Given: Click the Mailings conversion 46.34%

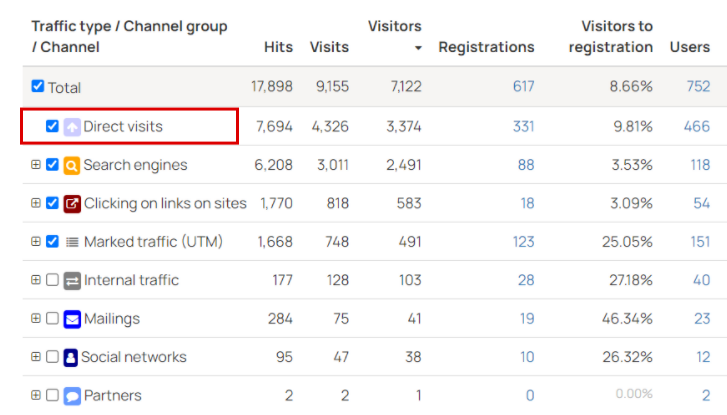Looking at the screenshot, I should pyautogui.click(x=627, y=319).
